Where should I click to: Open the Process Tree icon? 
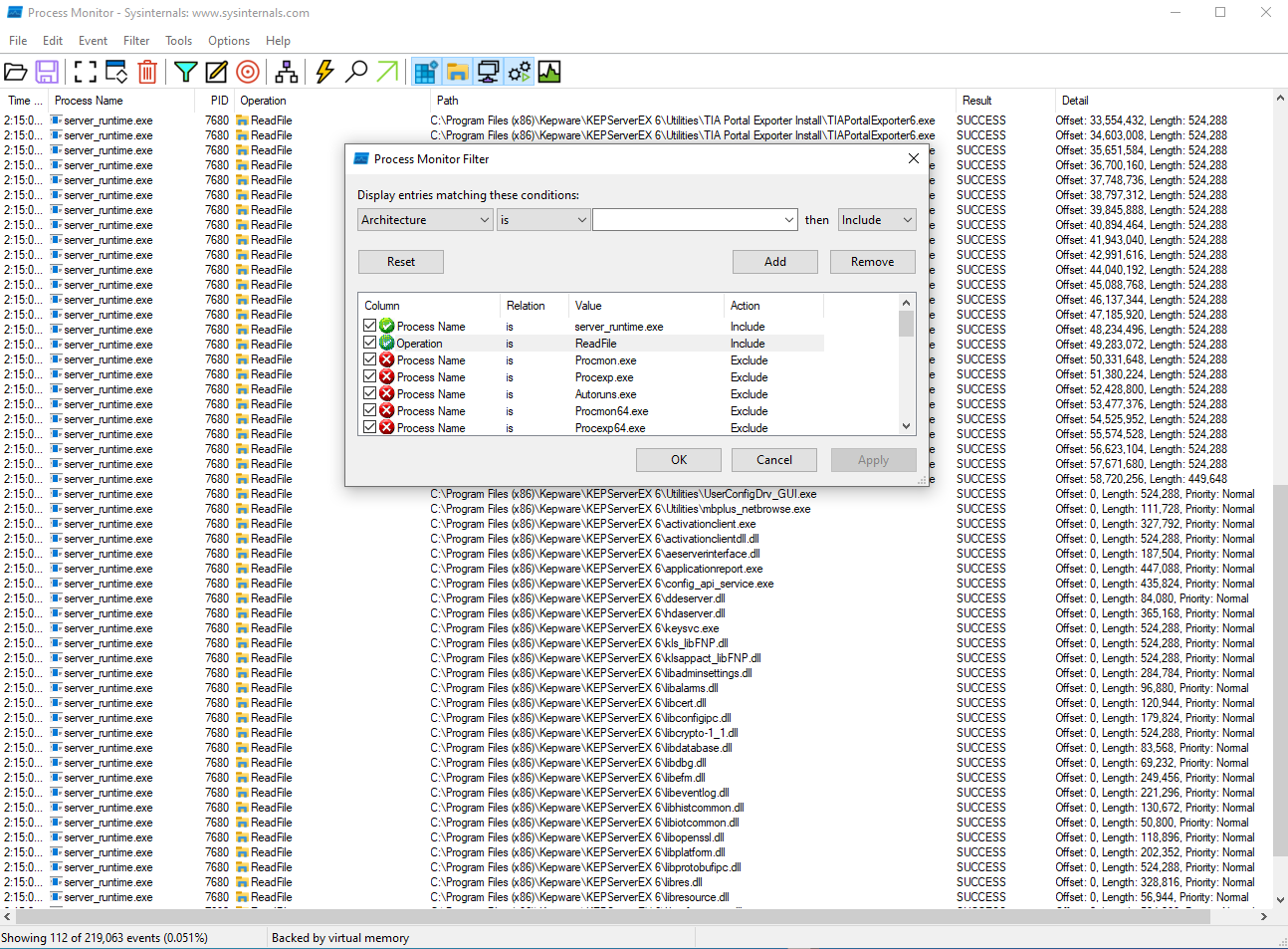[287, 72]
